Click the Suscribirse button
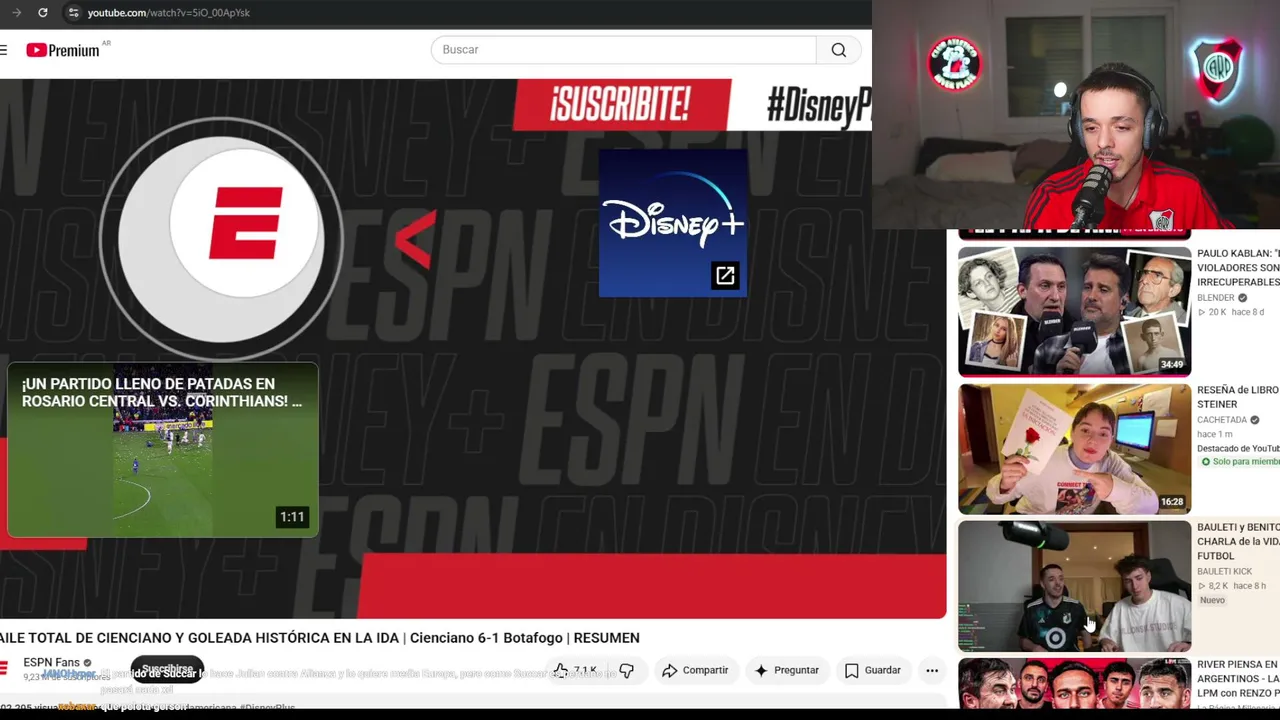 pyautogui.click(x=167, y=669)
